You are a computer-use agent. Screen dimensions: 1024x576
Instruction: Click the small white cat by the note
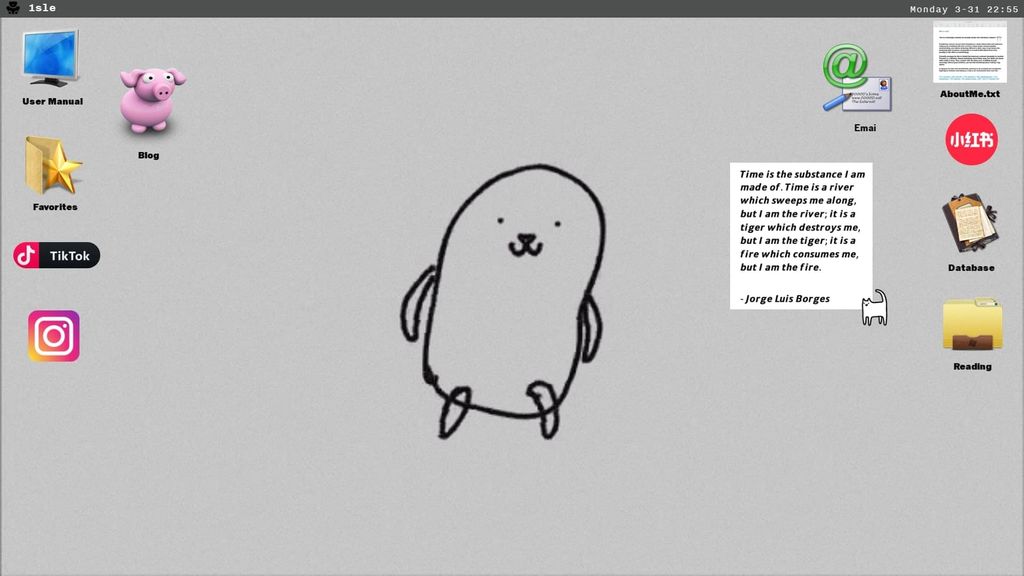pyautogui.click(x=874, y=308)
